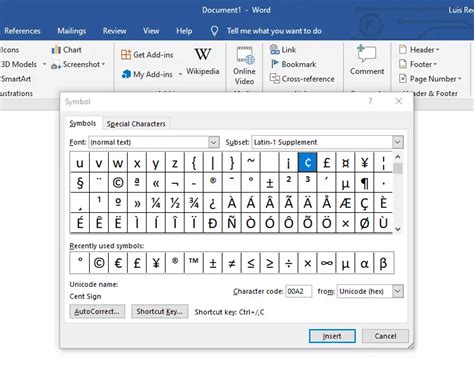This screenshot has height=379, width=474.
Task: Insert a Cross-reference
Action: [302, 79]
